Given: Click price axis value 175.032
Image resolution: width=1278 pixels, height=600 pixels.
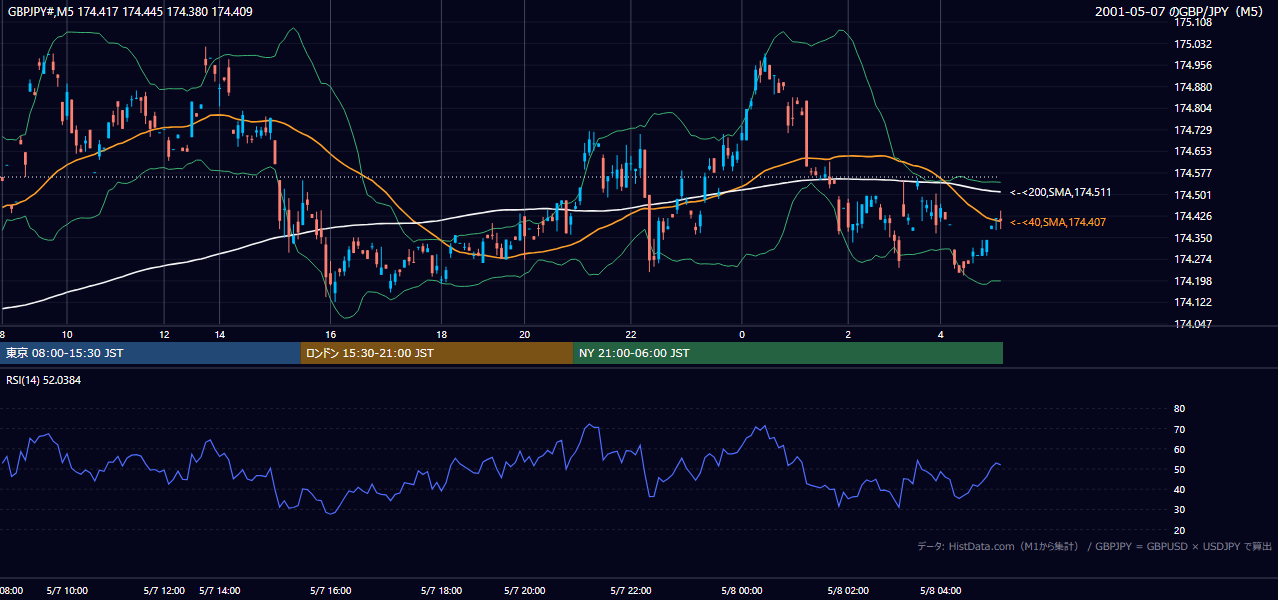Looking at the screenshot, I should (x=1193, y=44).
